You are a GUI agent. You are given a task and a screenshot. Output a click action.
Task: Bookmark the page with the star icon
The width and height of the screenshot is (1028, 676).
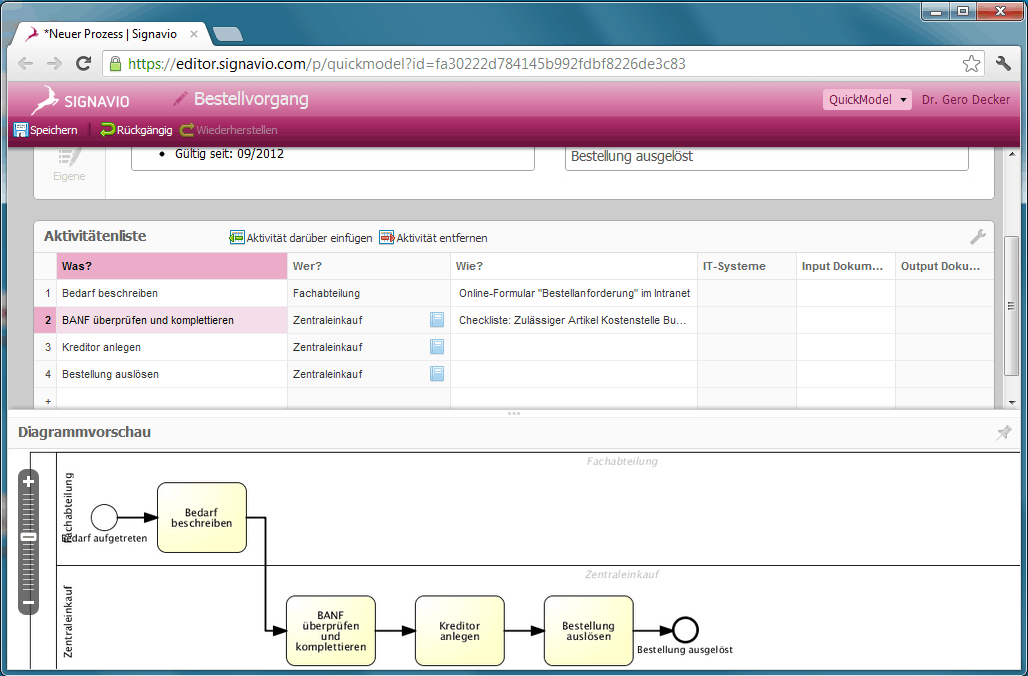[x=971, y=64]
